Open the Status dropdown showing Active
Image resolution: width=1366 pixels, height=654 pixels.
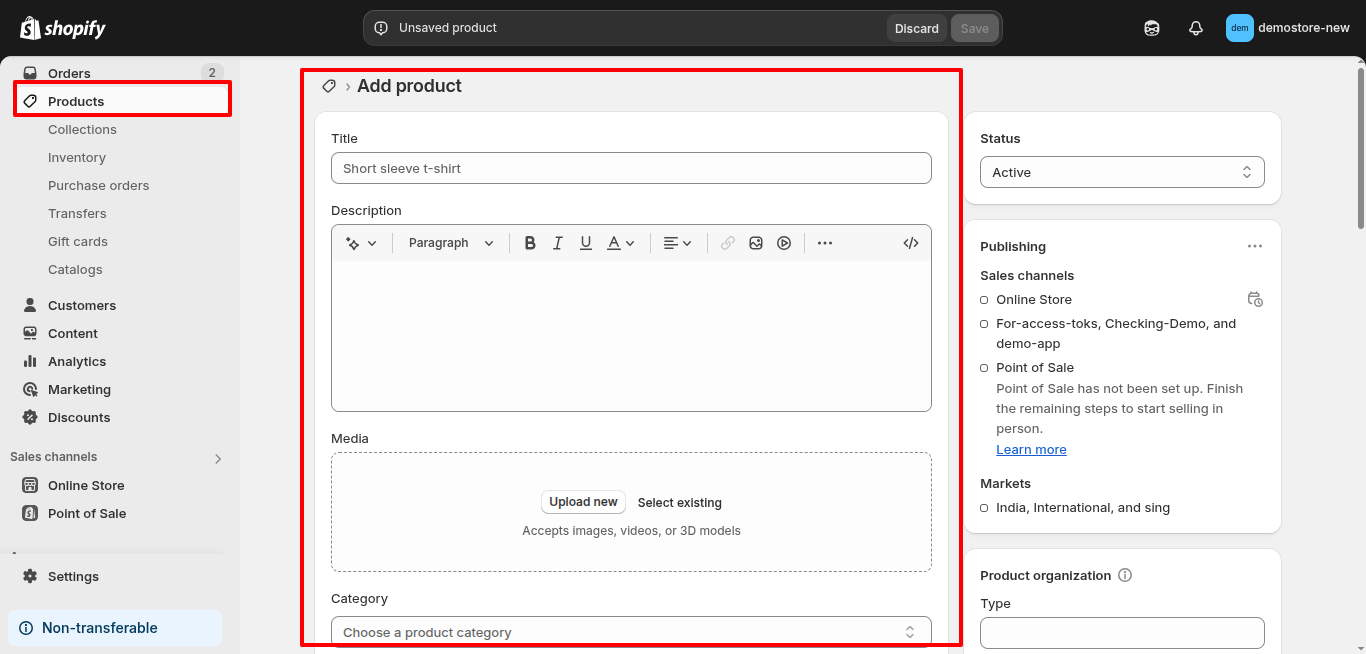coord(1121,172)
